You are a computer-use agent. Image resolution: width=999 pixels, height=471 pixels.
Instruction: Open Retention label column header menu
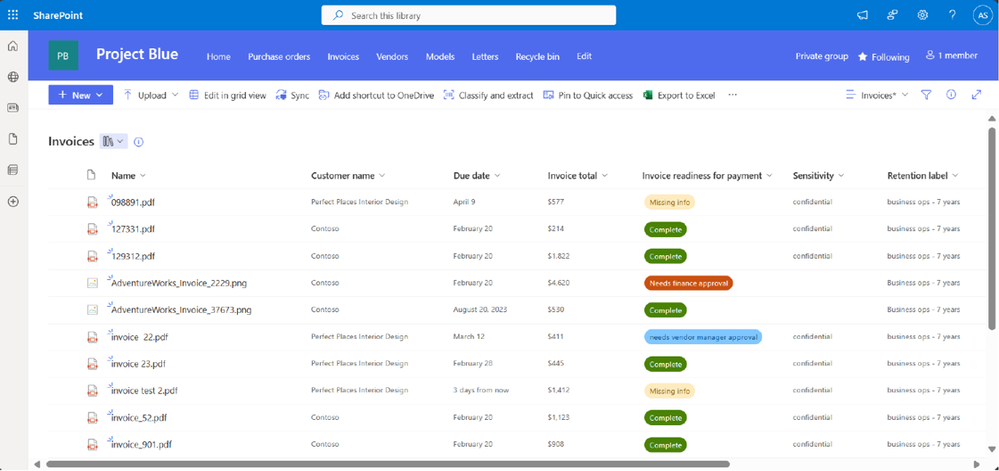(923, 175)
